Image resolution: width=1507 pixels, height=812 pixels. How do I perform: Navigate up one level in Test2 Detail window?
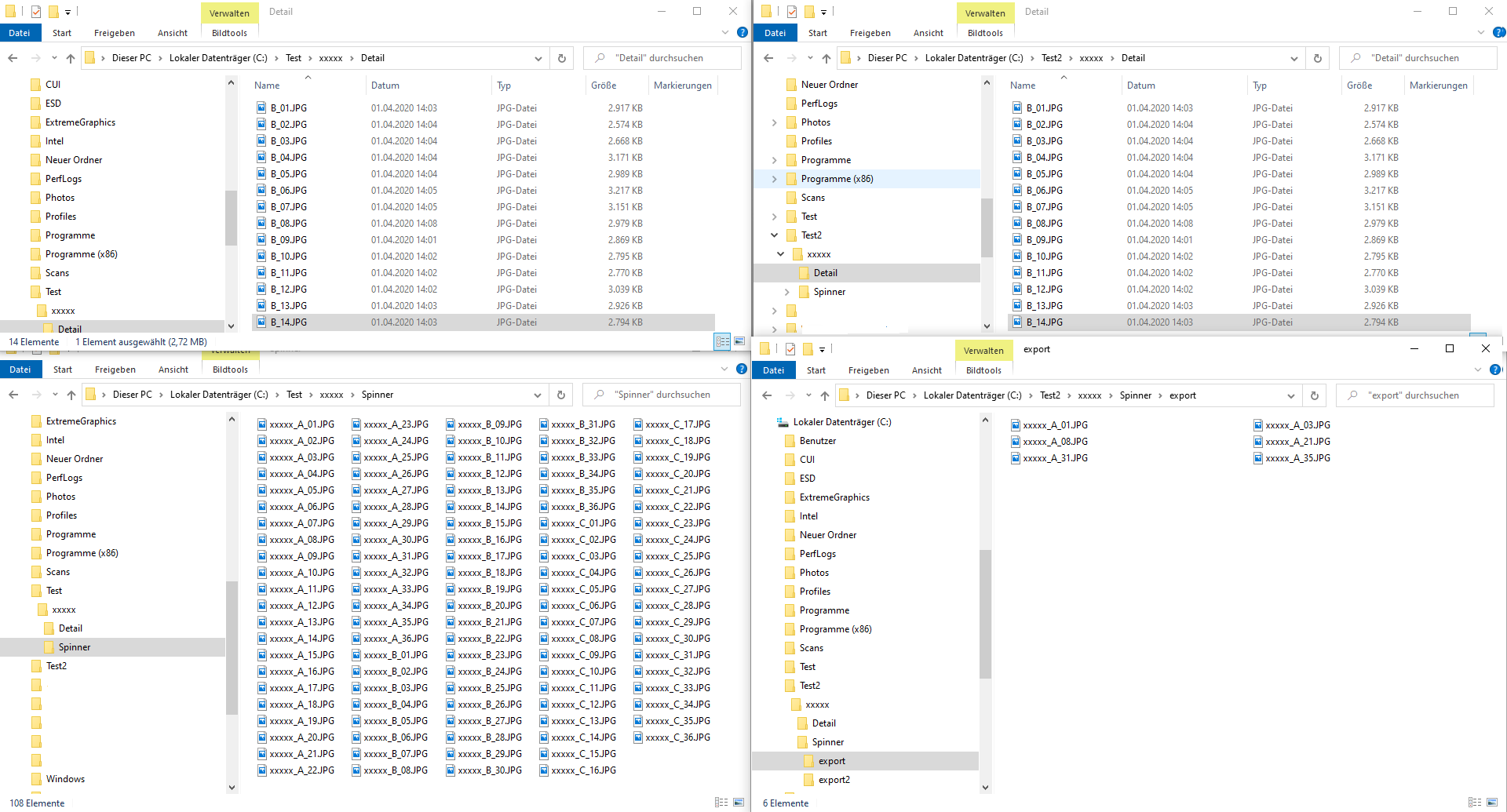826,58
